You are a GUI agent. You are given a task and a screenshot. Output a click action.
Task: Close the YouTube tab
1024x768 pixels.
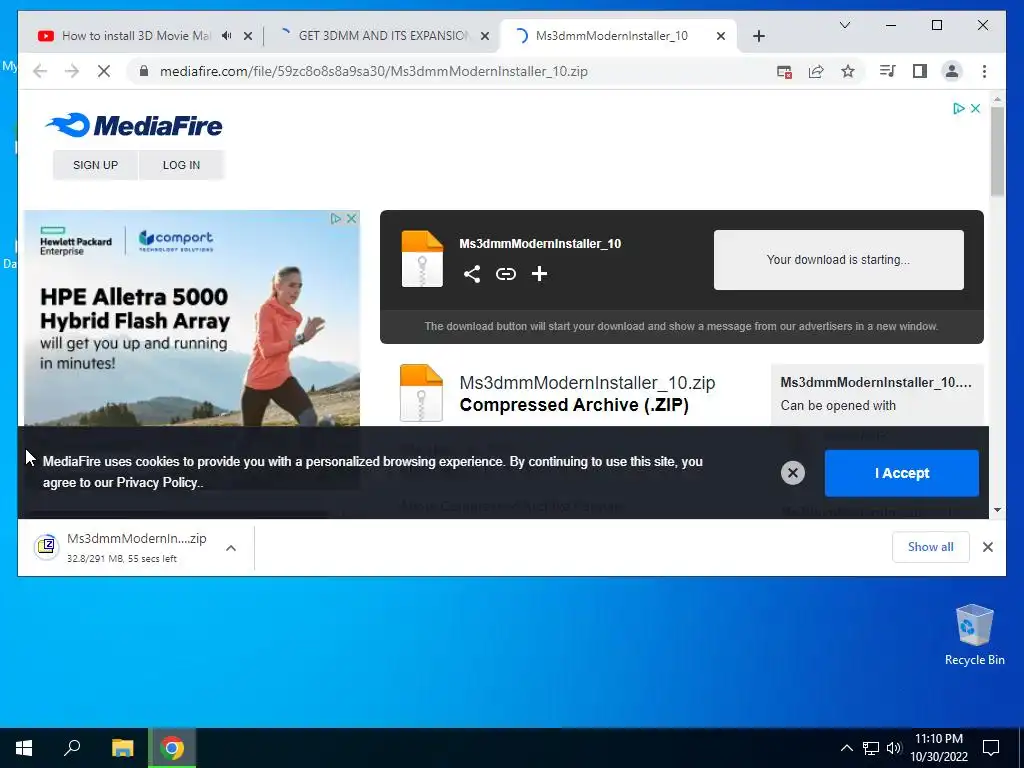[248, 37]
